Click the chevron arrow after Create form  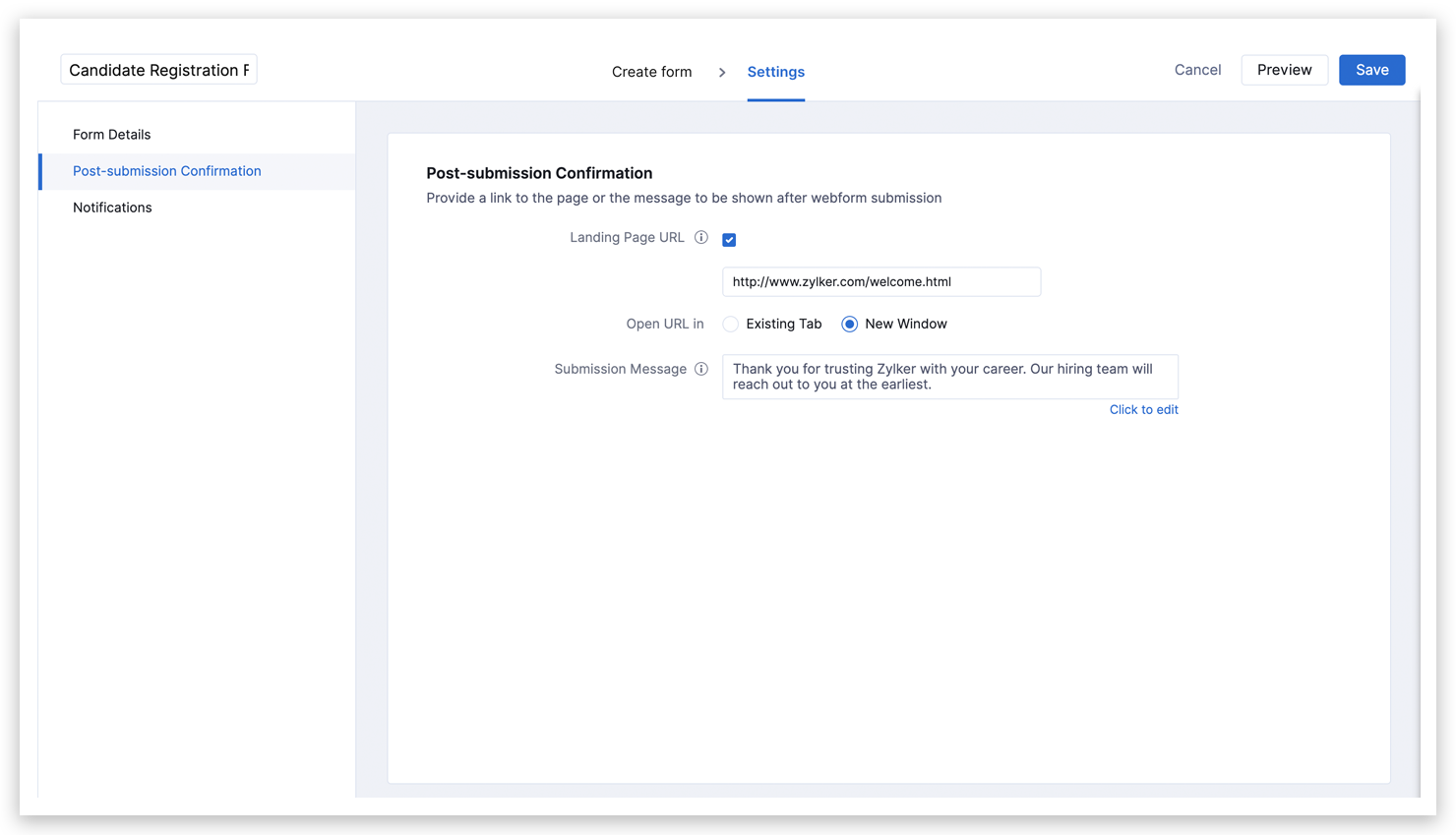click(x=721, y=72)
